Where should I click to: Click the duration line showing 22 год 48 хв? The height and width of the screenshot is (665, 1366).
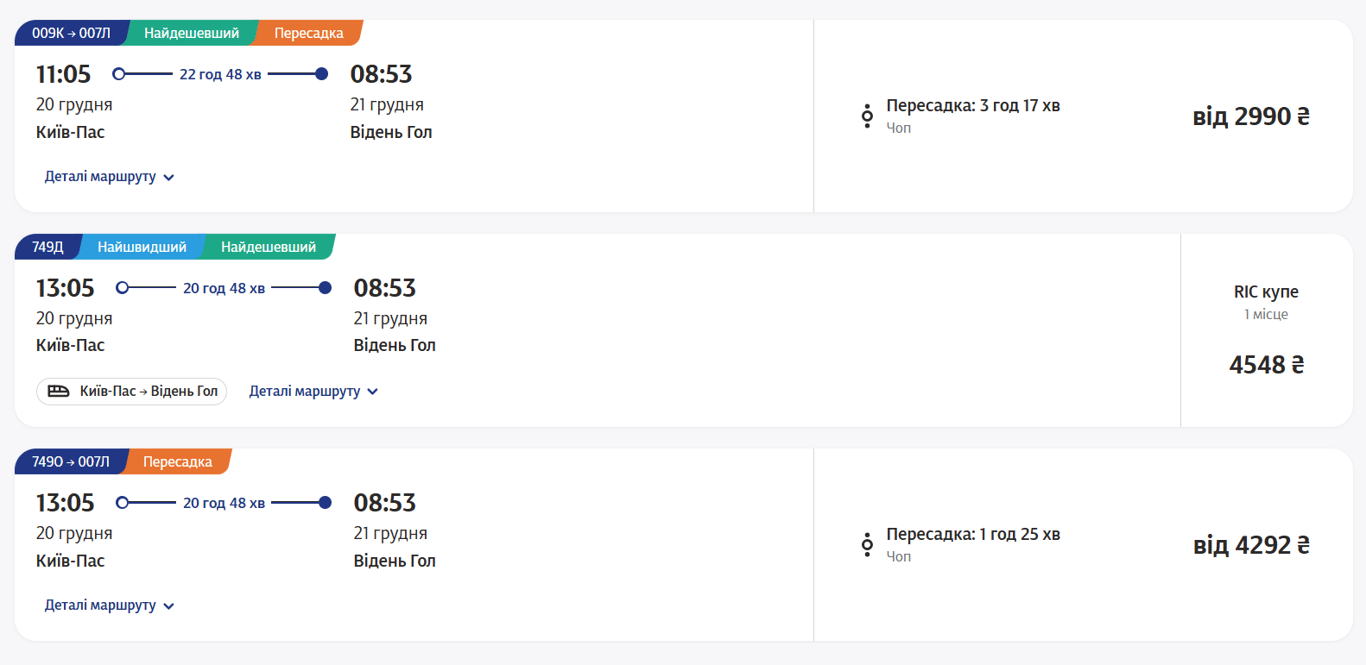point(221,73)
